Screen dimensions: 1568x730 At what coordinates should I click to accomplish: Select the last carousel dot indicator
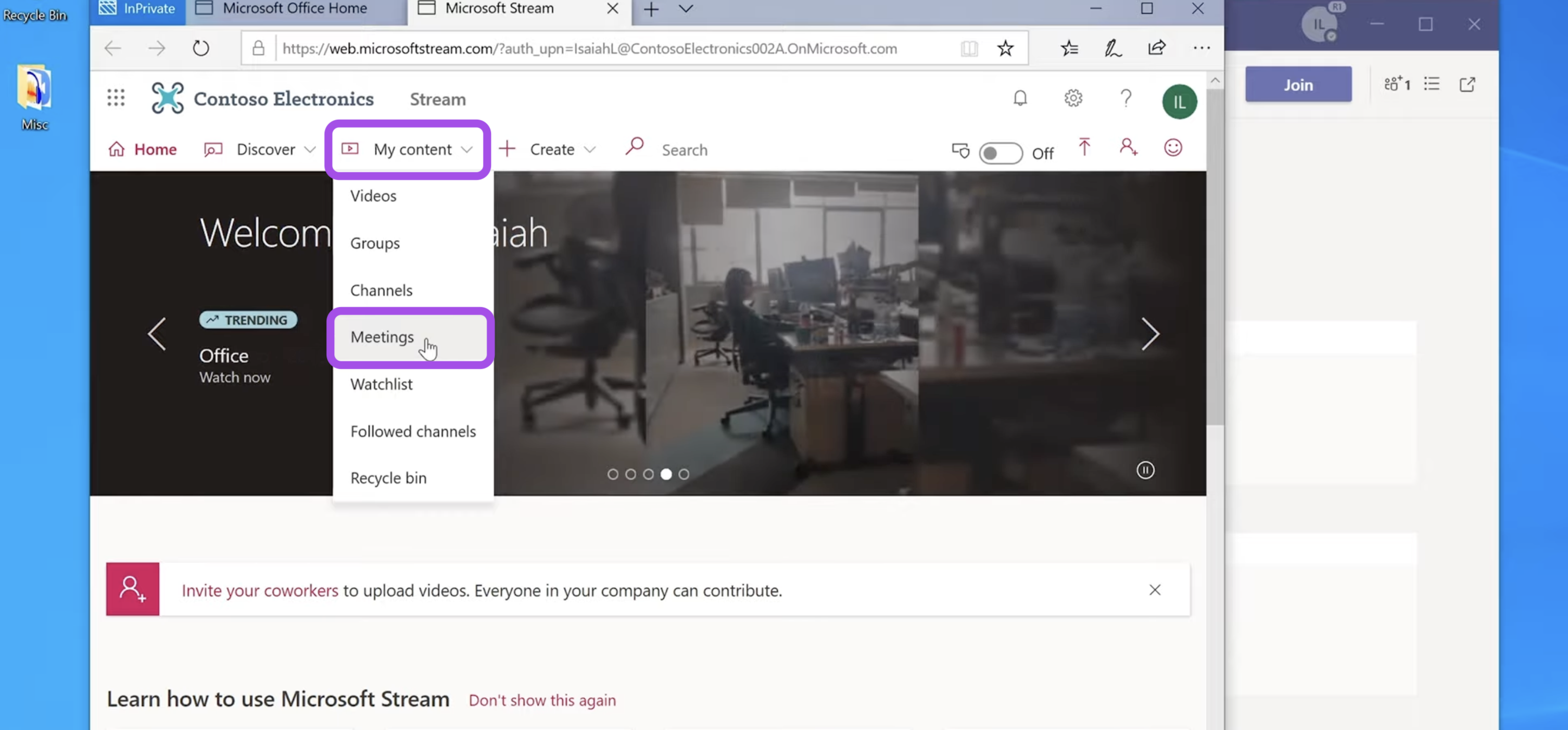(x=684, y=474)
